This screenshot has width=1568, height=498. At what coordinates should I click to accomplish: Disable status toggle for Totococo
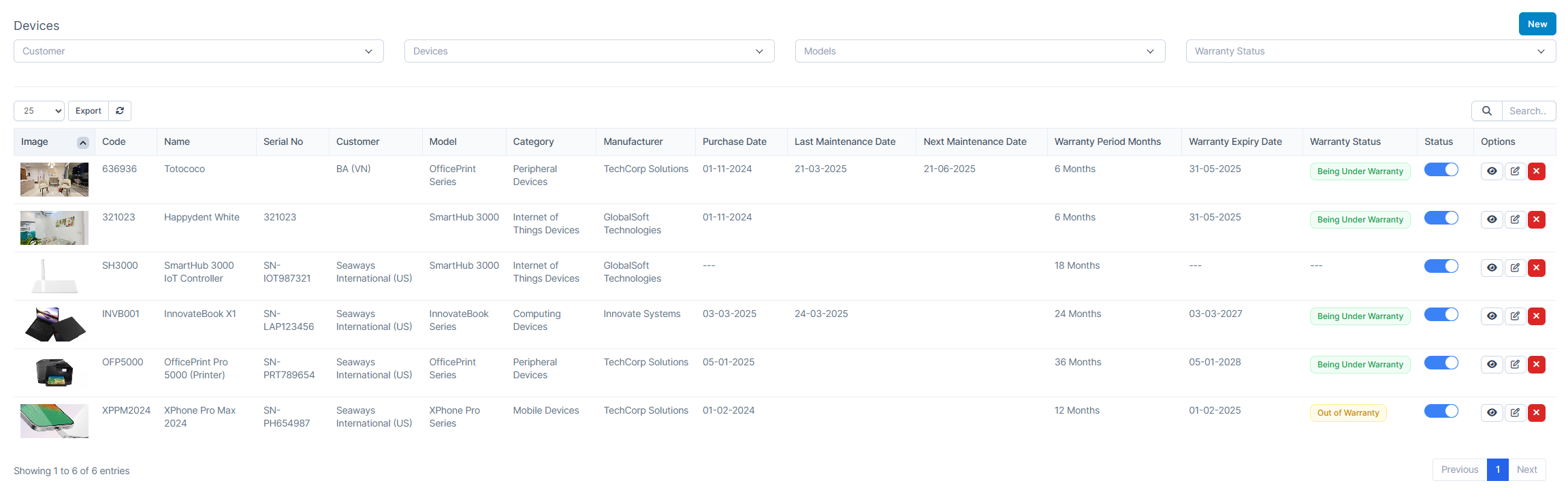pyautogui.click(x=1441, y=170)
